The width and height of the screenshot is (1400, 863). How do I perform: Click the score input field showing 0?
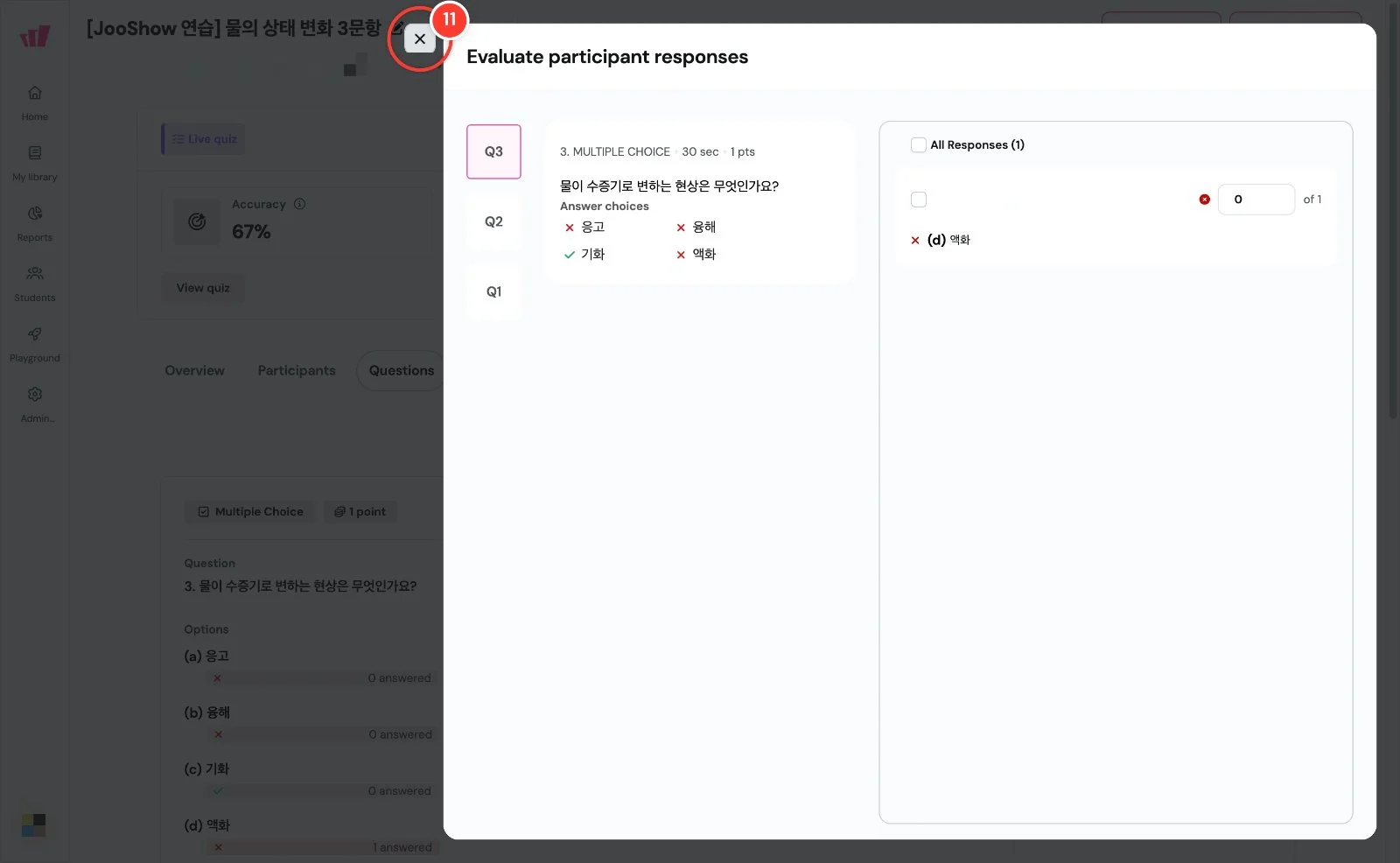pos(1256,200)
